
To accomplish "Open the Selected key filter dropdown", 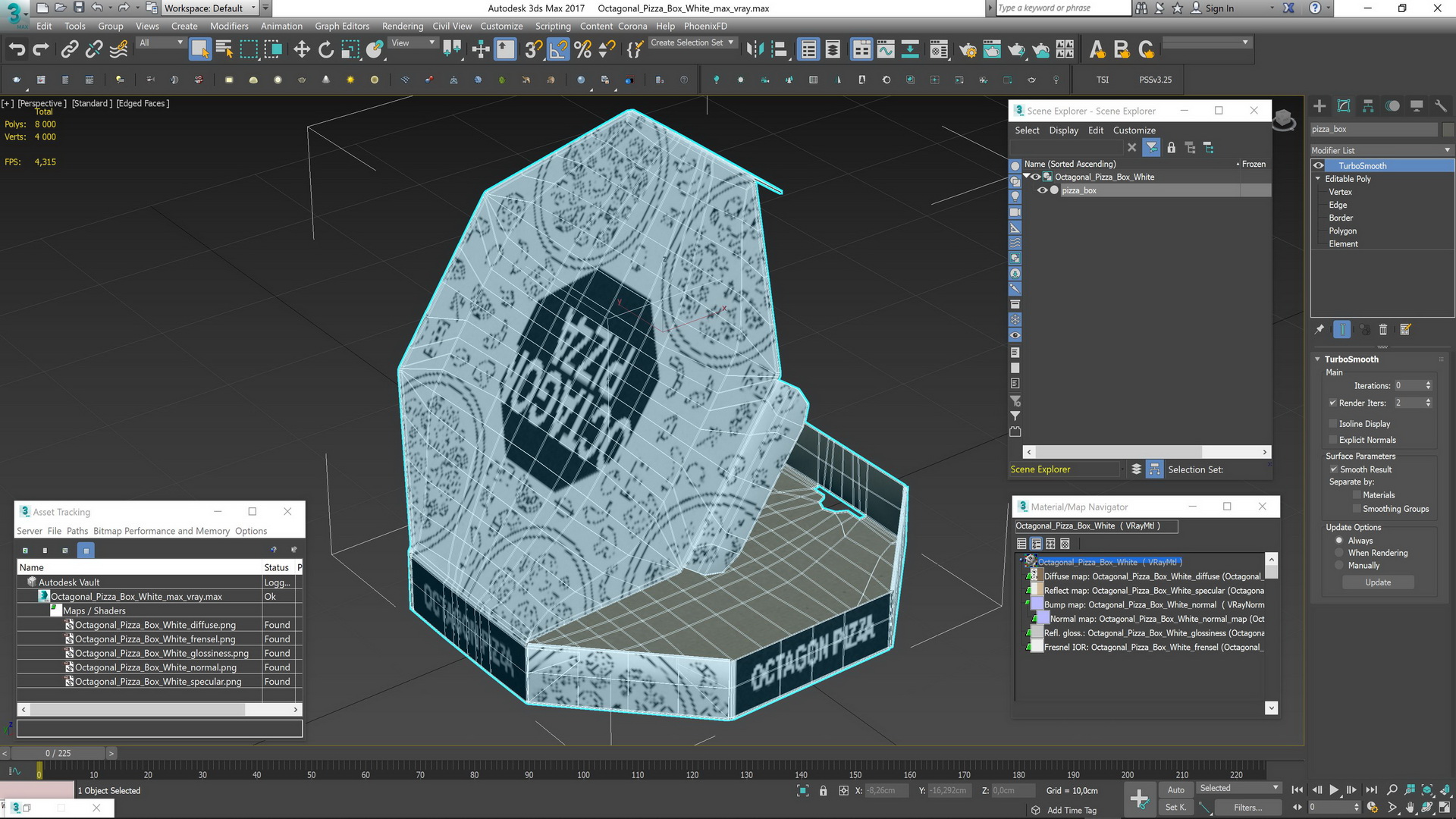I will coord(1238,789).
